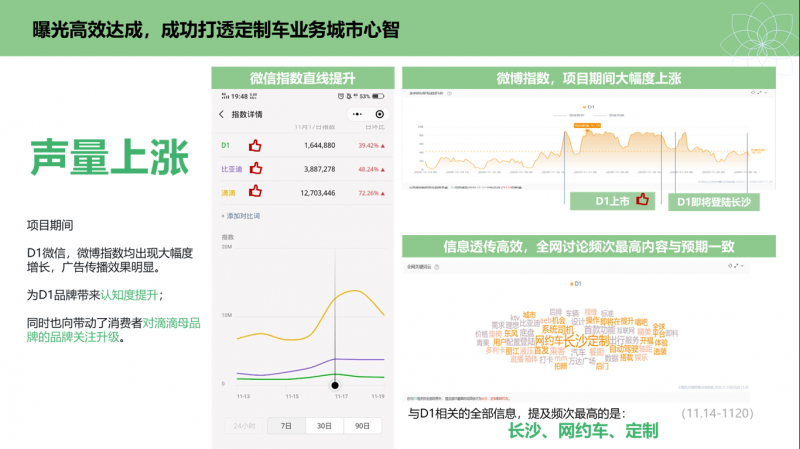Click the red up-arrow beside 72.26%

pyautogui.click(x=383, y=193)
